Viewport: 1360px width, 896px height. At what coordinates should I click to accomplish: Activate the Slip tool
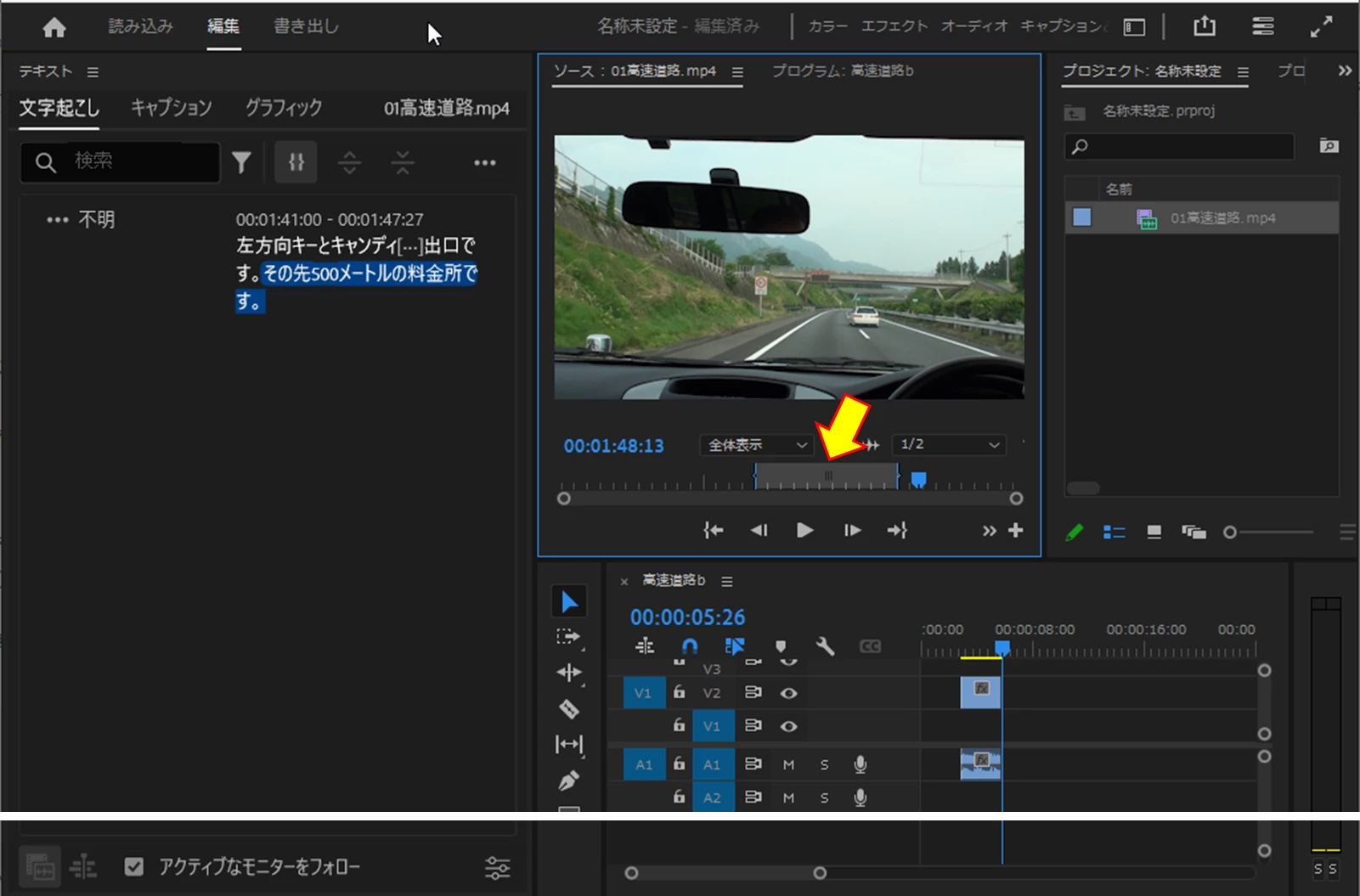(568, 745)
